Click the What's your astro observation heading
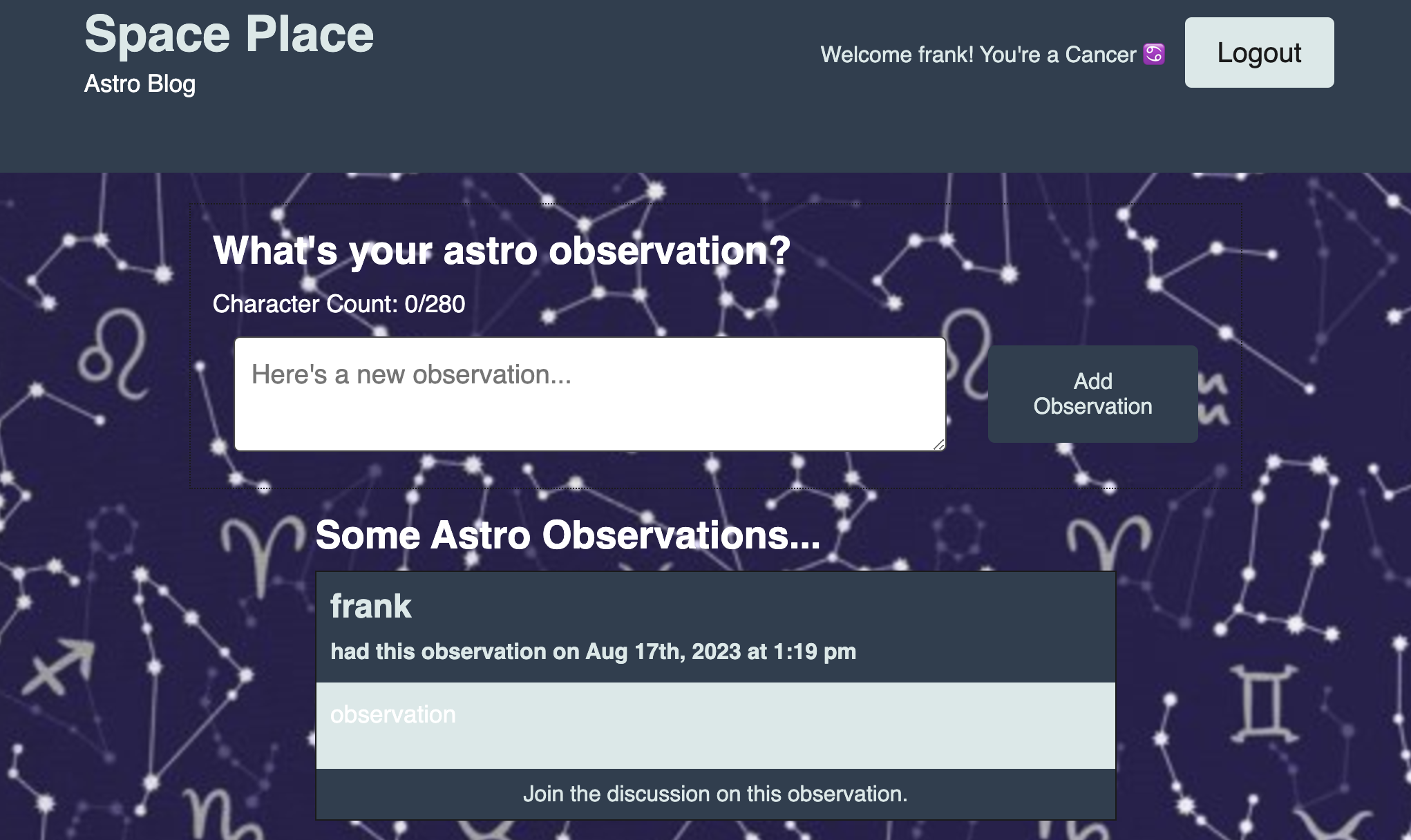Viewport: 1411px width, 840px height. [501, 250]
